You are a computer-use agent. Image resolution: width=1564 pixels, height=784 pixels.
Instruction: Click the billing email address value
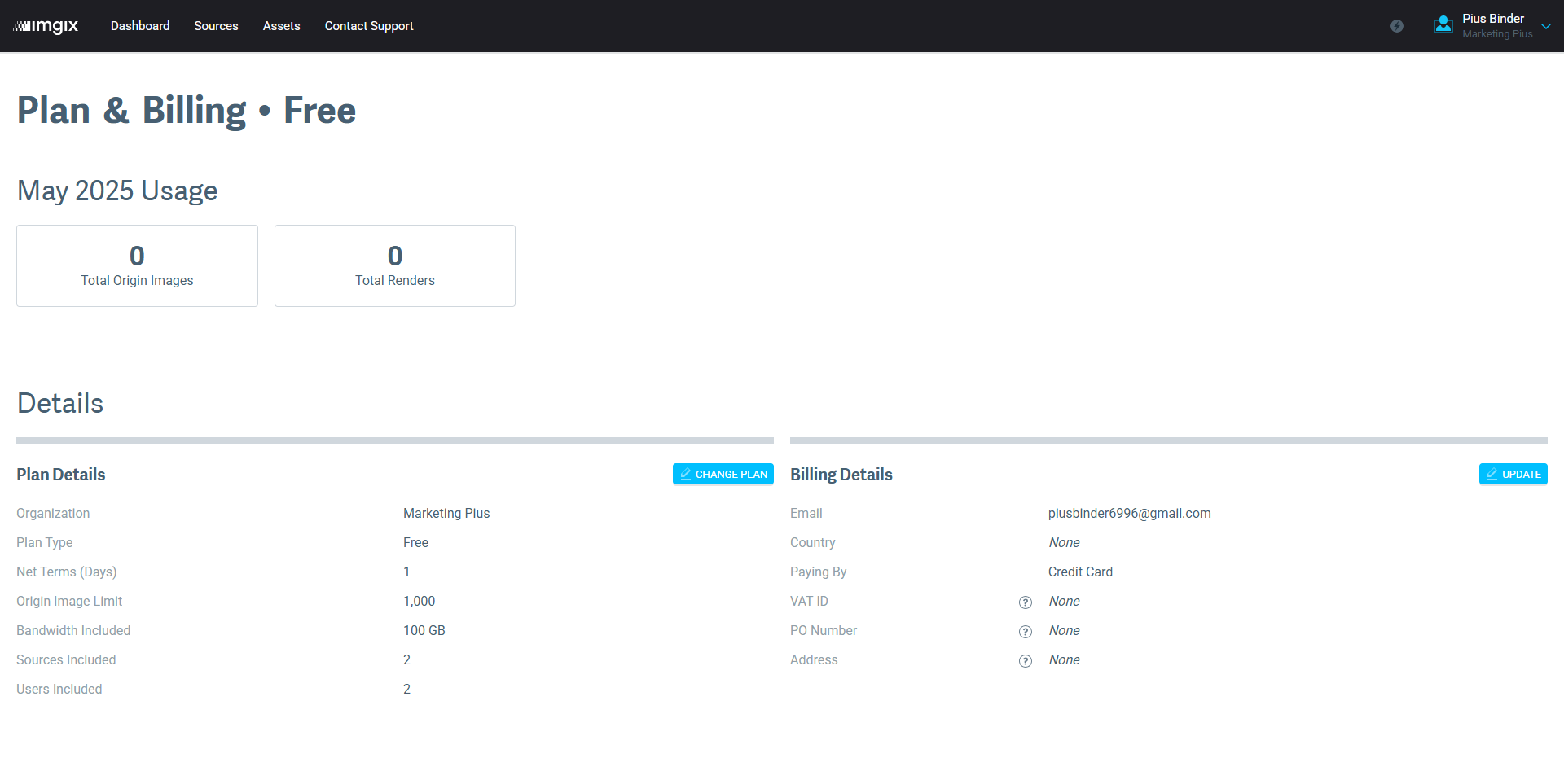1129,514
